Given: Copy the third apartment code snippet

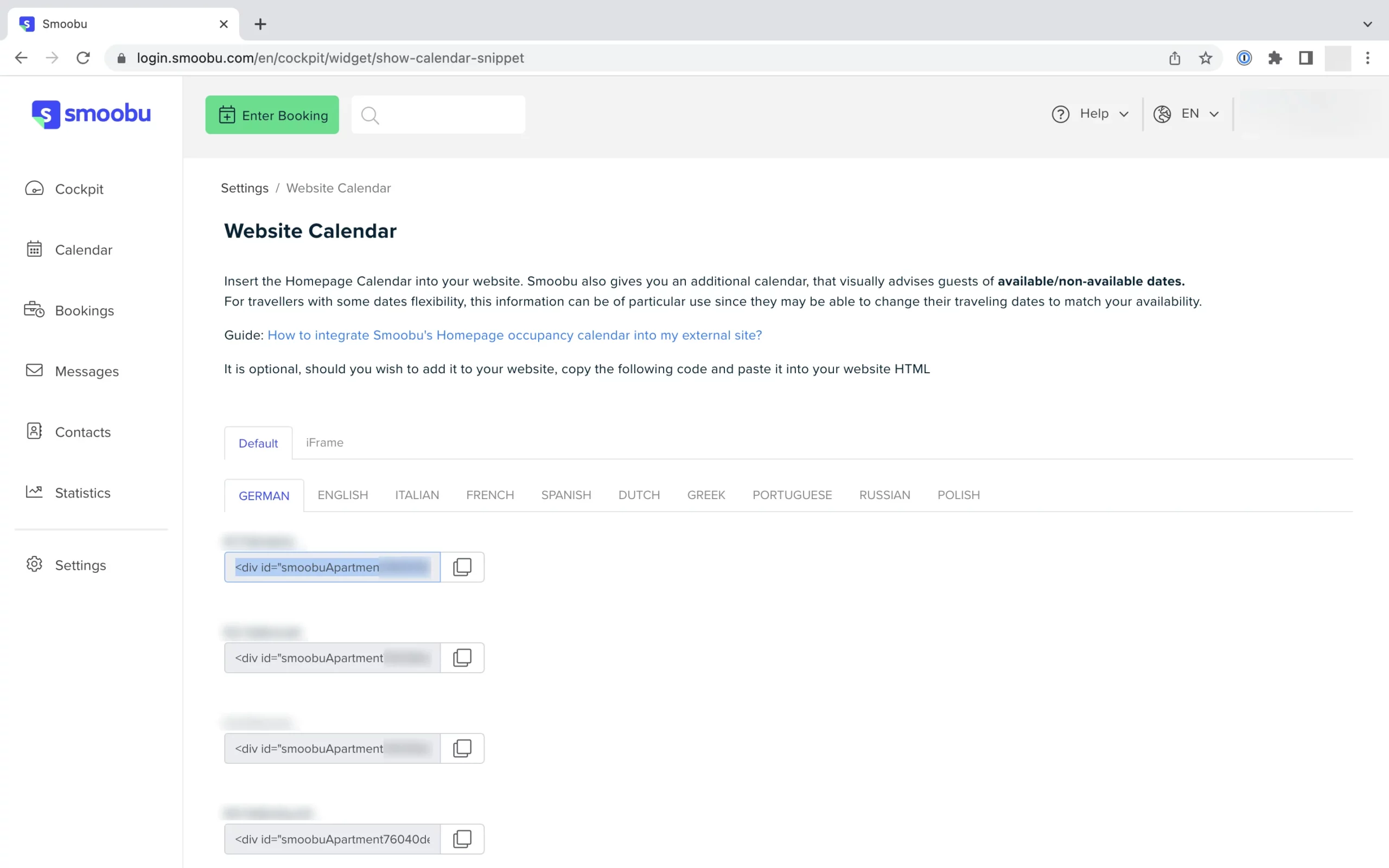Looking at the screenshot, I should 462,749.
